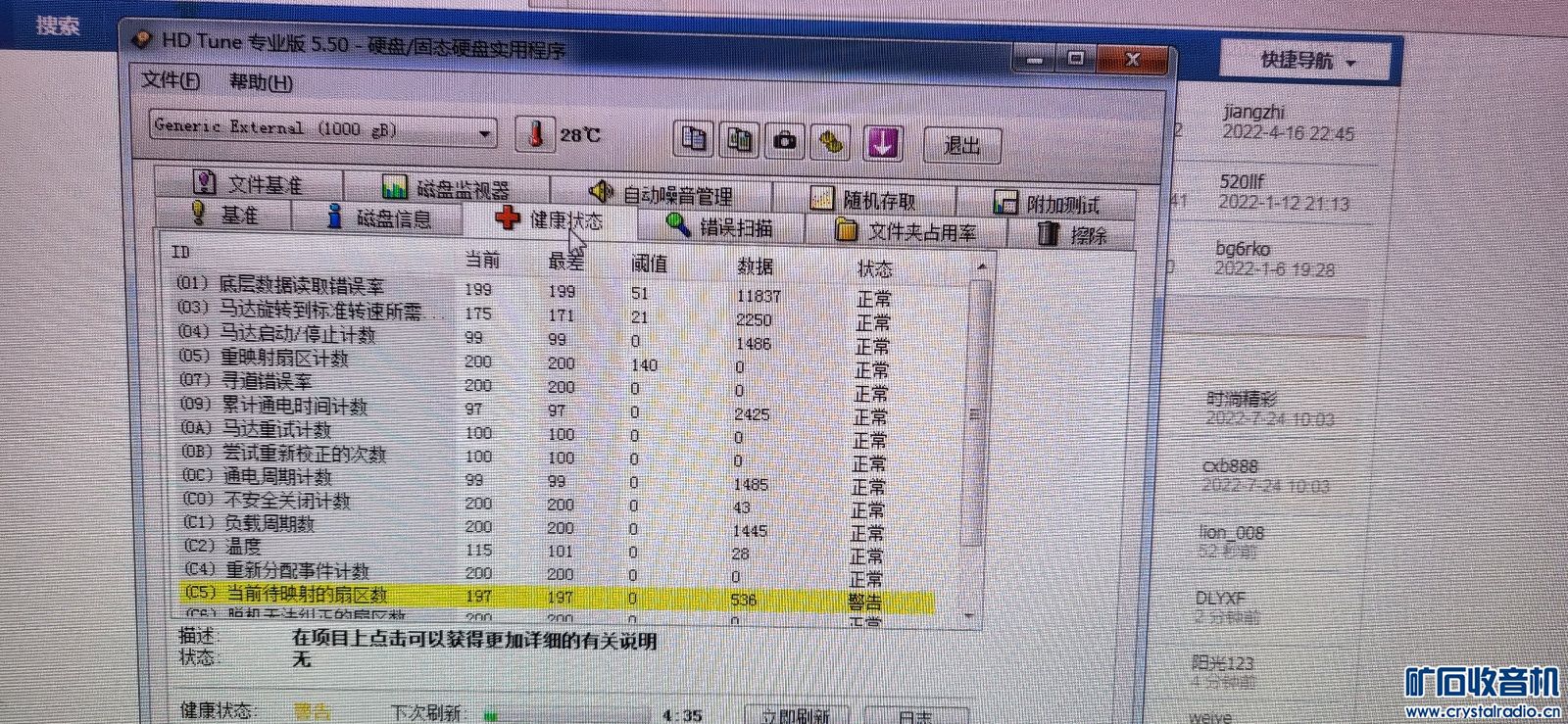Open the 文件(F) menu
The image size is (1568, 724).
tap(170, 79)
